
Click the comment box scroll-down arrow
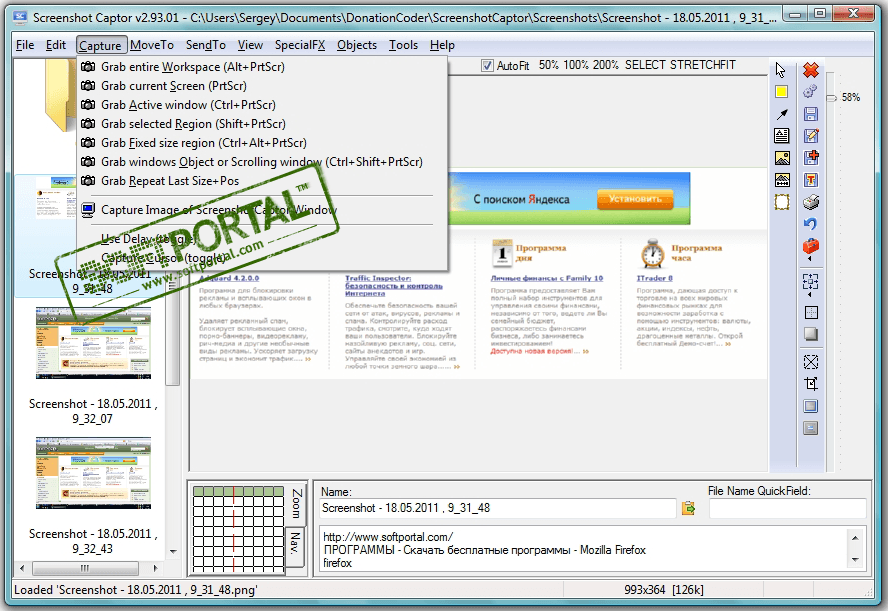pos(855,560)
